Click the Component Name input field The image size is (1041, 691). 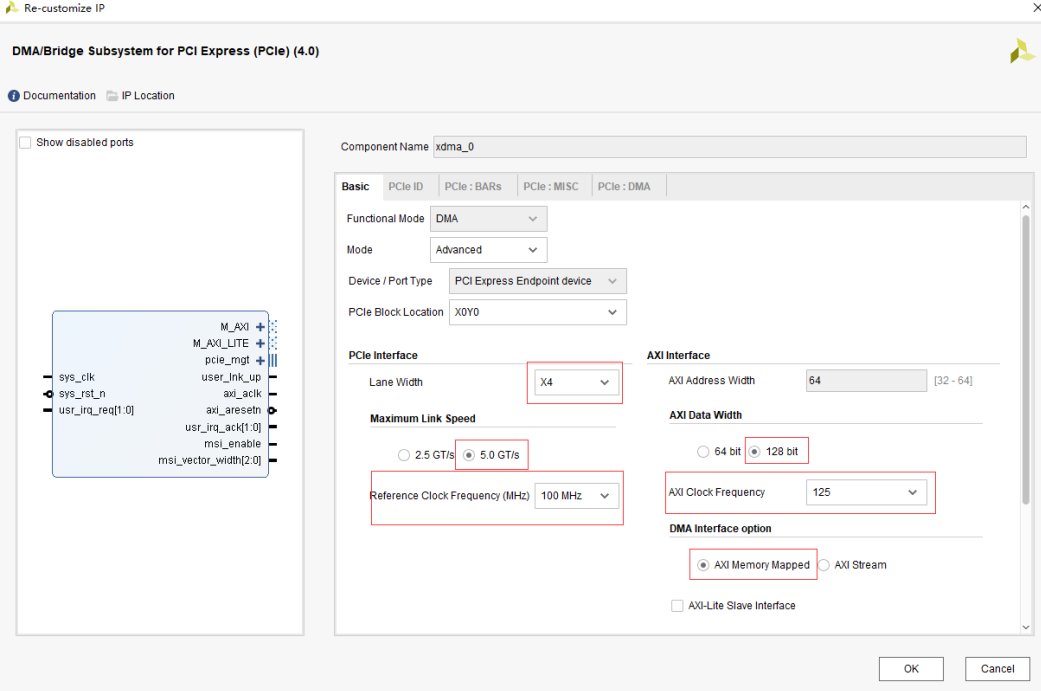tap(729, 147)
